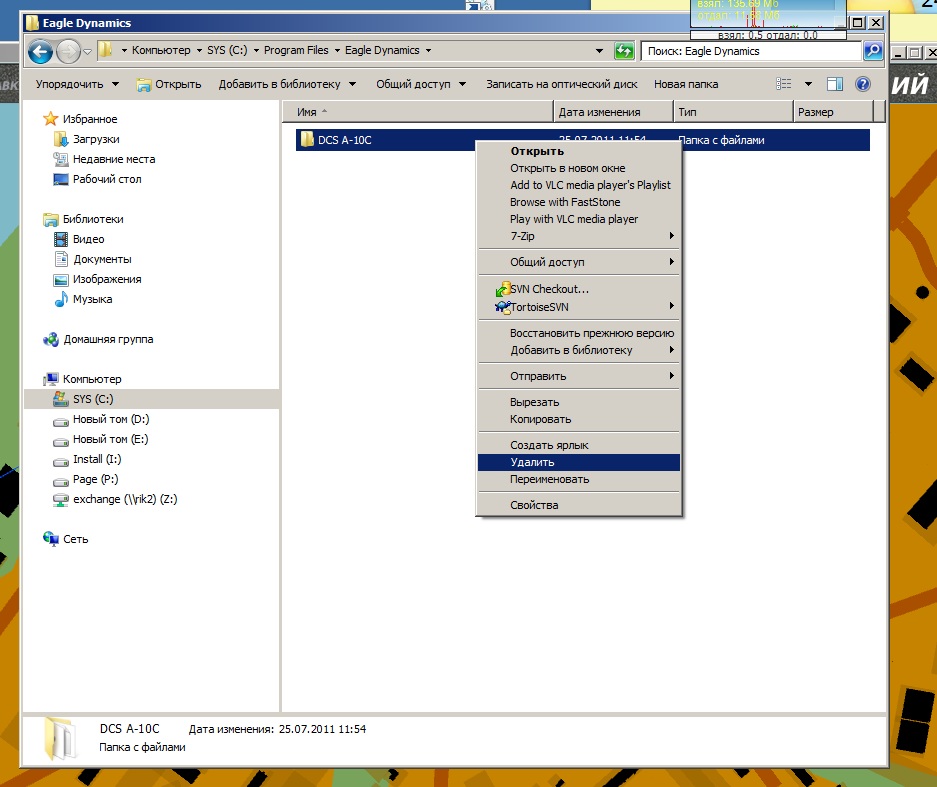
Task: Open Недавние места in navigation pane
Action: tap(105, 159)
